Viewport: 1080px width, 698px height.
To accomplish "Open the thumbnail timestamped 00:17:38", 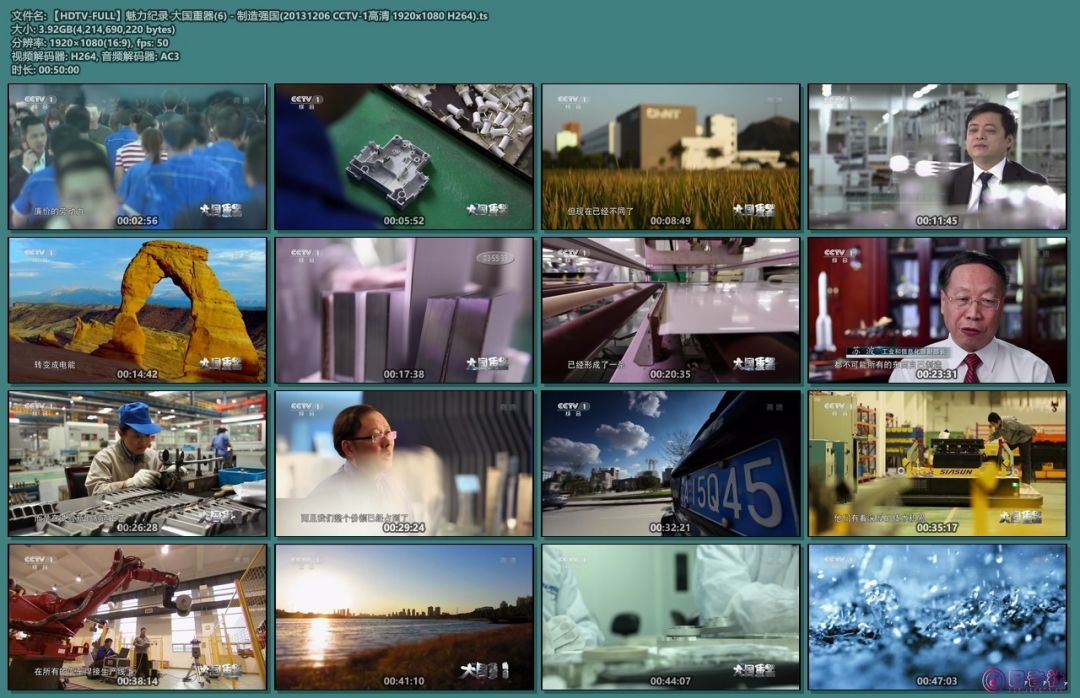I will 404,310.
